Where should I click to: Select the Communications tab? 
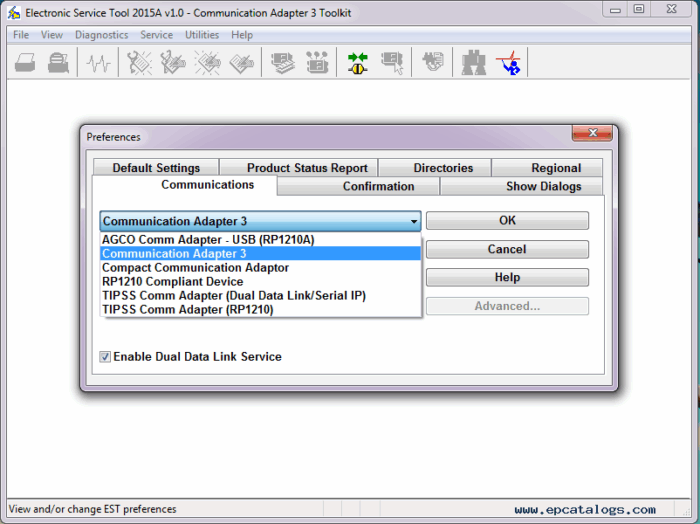point(185,185)
